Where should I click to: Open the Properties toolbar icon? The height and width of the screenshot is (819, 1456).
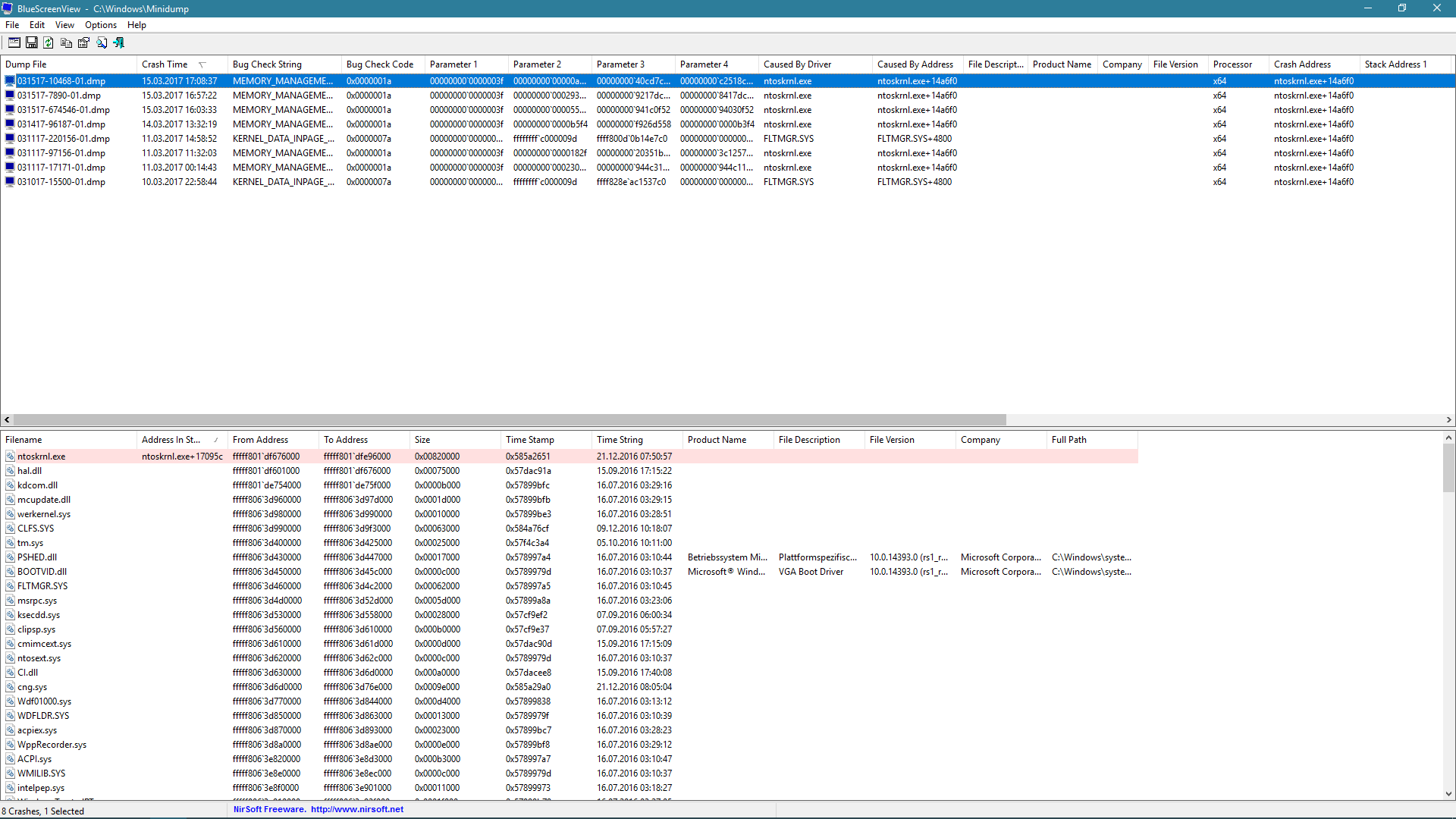point(83,43)
